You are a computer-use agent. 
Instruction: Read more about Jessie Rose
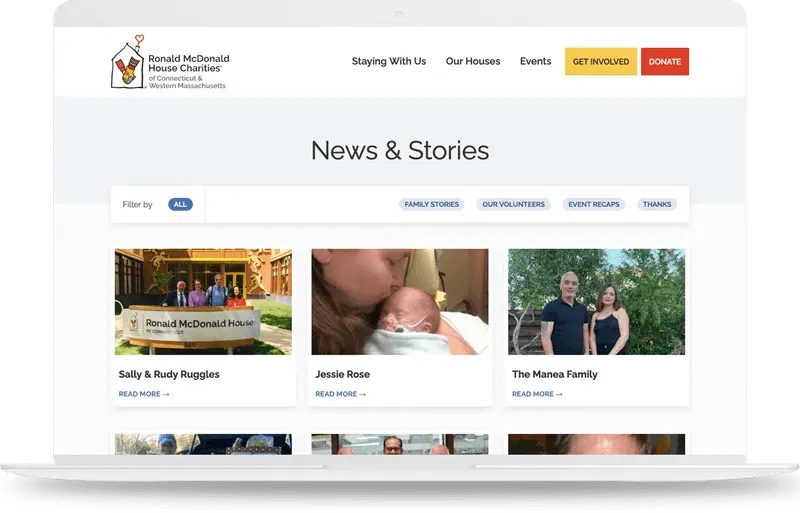click(x=340, y=394)
